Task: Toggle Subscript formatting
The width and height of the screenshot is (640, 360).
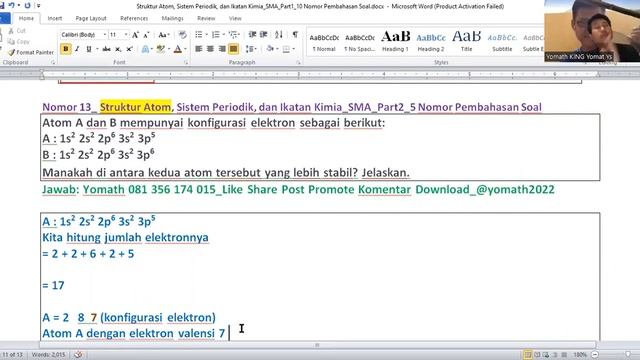Action: 118,49
